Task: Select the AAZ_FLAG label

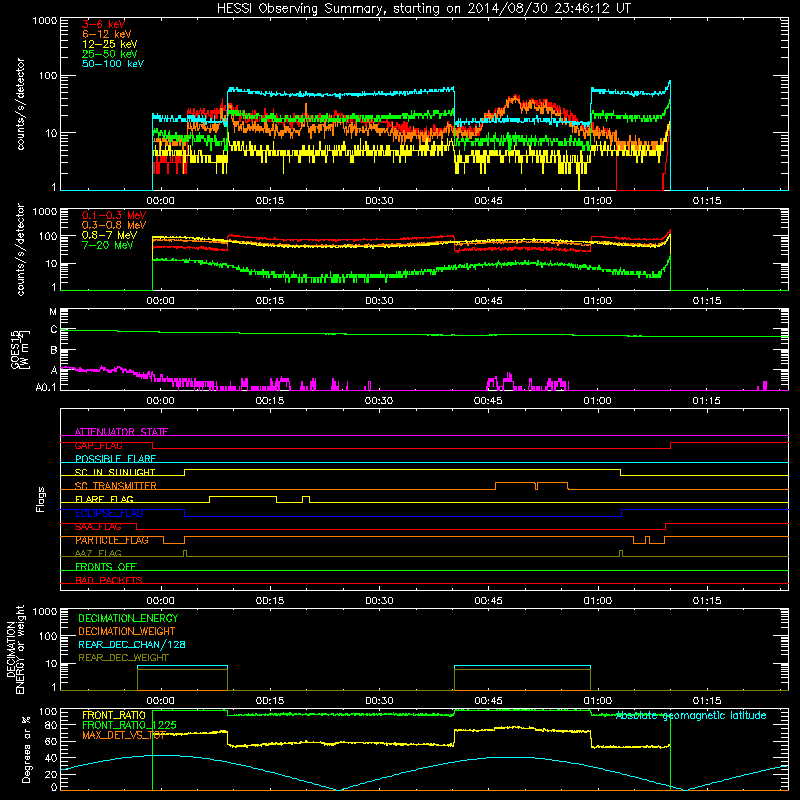Action: (98, 553)
